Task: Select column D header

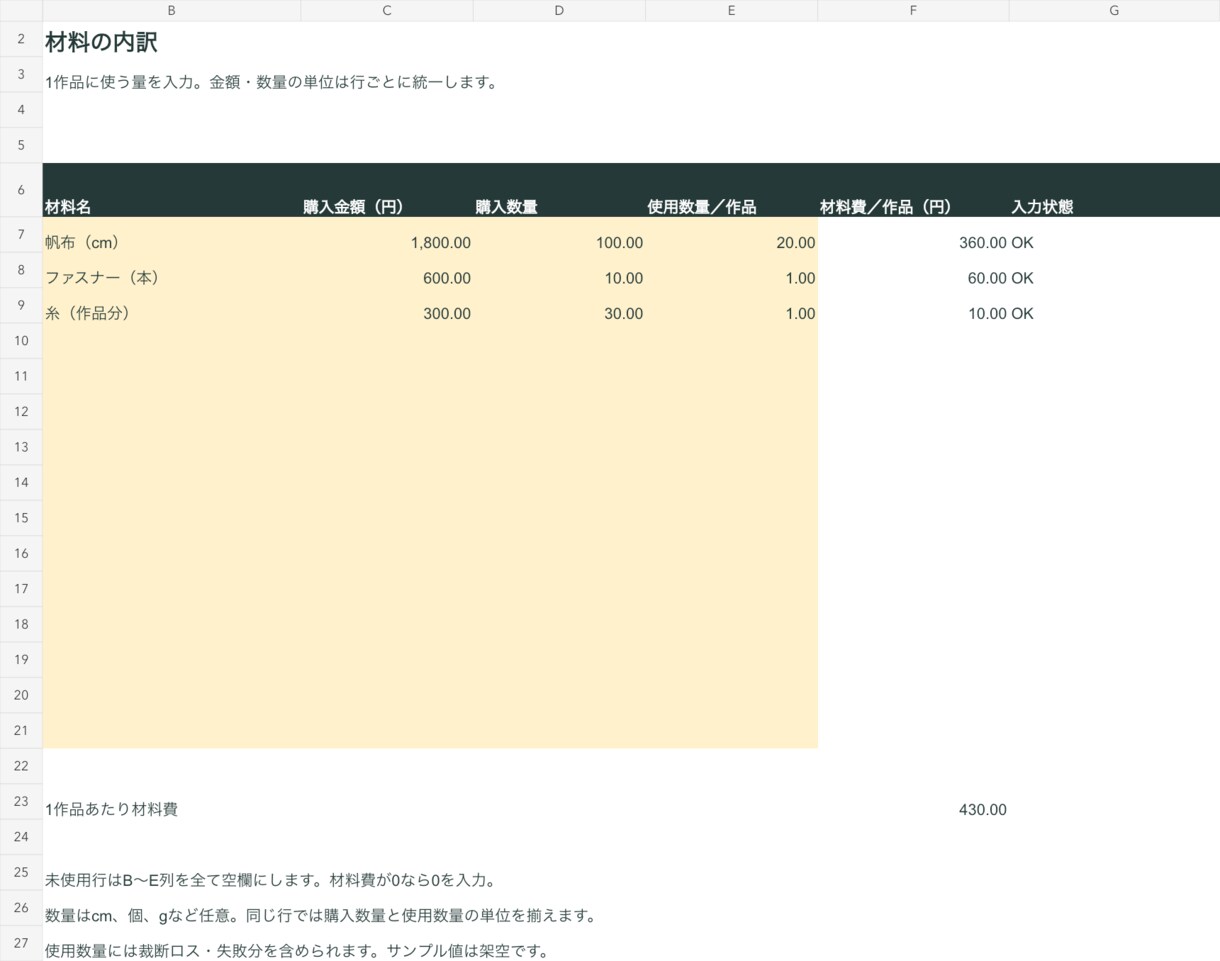Action: (x=559, y=10)
